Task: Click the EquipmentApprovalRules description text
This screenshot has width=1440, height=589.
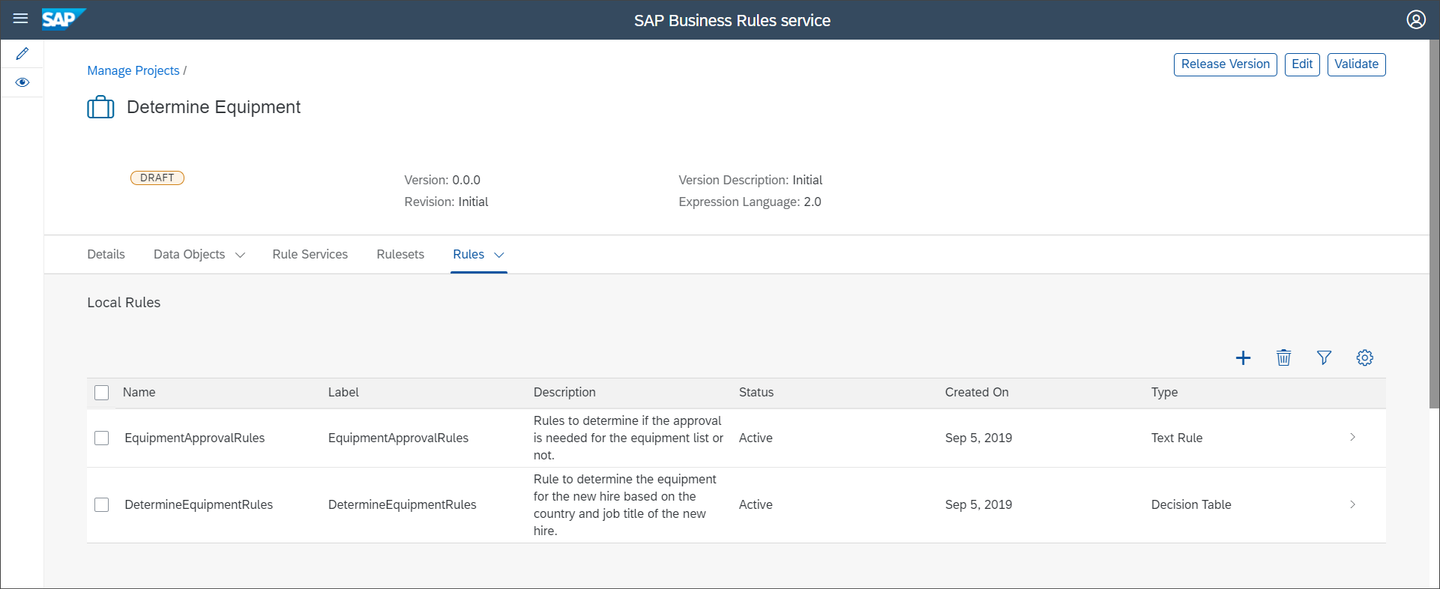Action: tap(628, 438)
